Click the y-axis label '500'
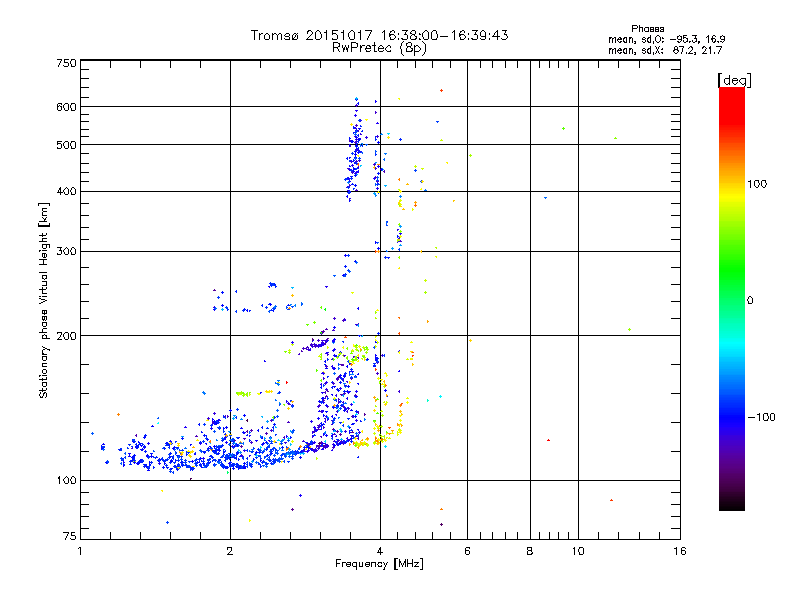800x600 pixels. (x=66, y=145)
